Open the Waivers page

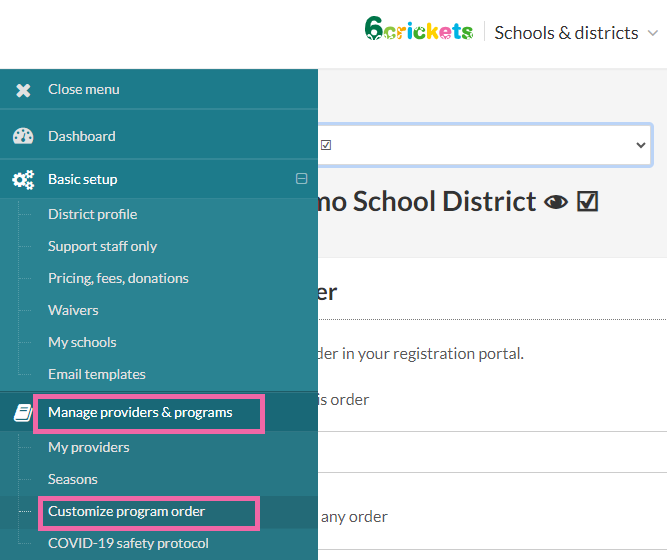point(73,310)
